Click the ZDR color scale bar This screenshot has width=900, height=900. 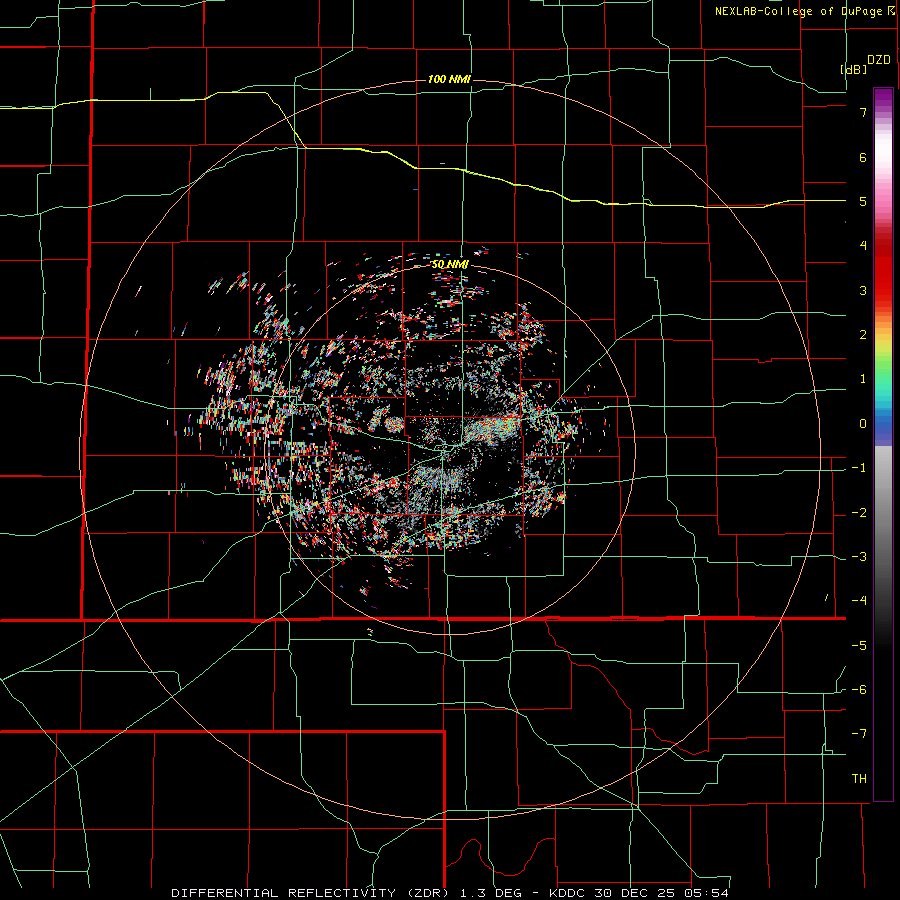point(883,444)
